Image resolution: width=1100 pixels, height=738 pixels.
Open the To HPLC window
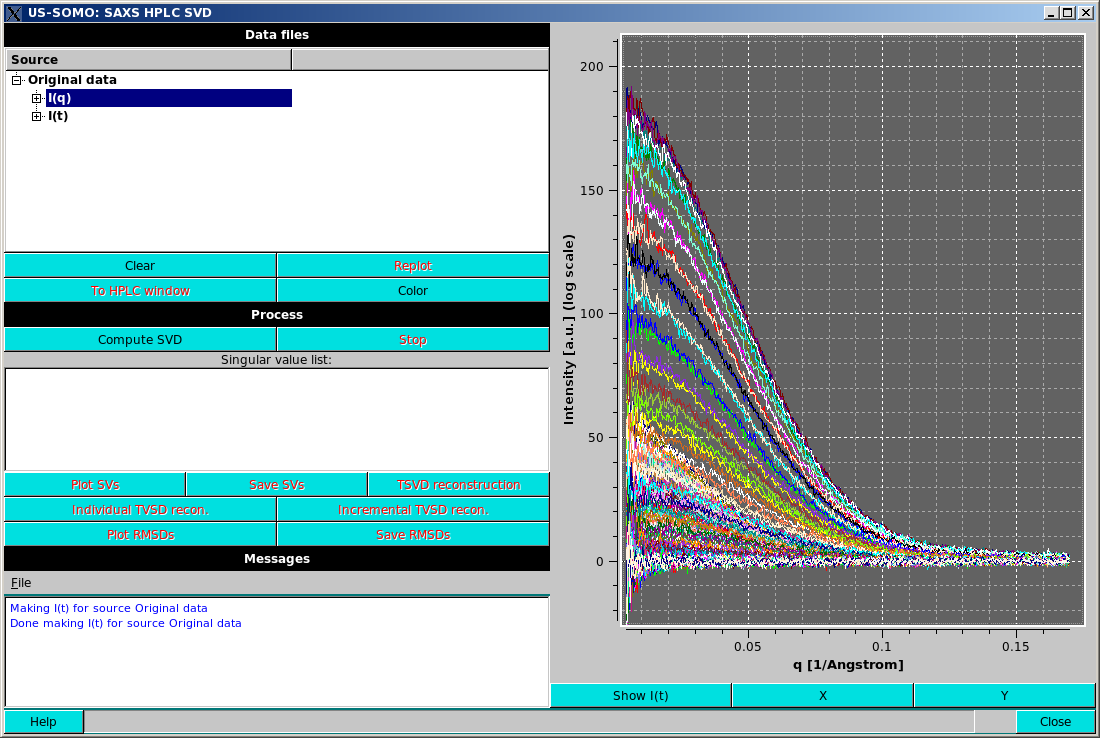[140, 290]
